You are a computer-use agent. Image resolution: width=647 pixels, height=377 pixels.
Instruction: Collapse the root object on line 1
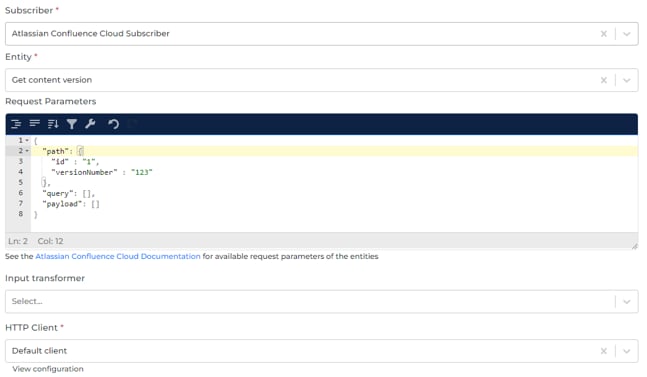tap(27, 140)
